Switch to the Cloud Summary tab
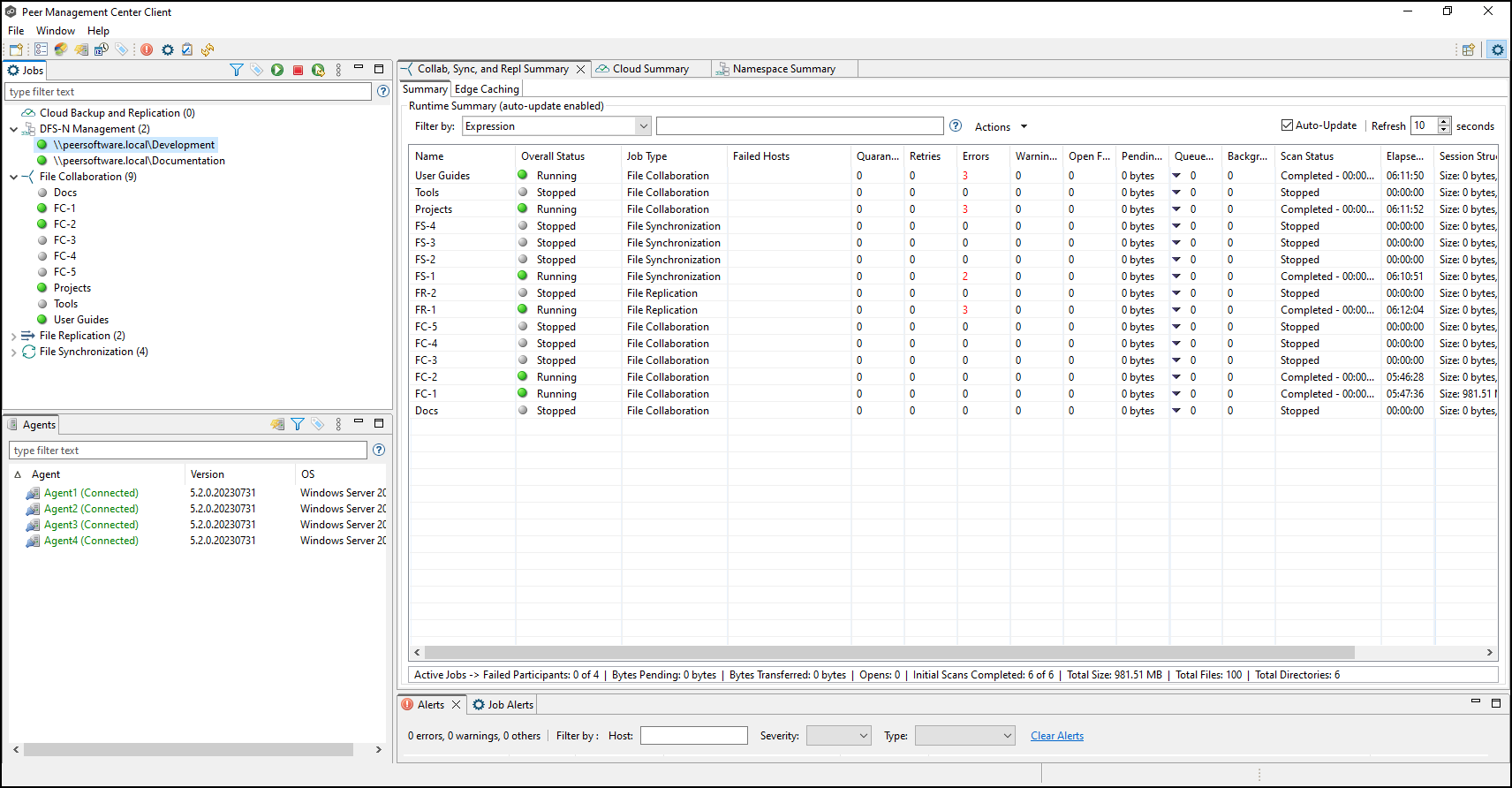The image size is (1512, 788). point(650,69)
